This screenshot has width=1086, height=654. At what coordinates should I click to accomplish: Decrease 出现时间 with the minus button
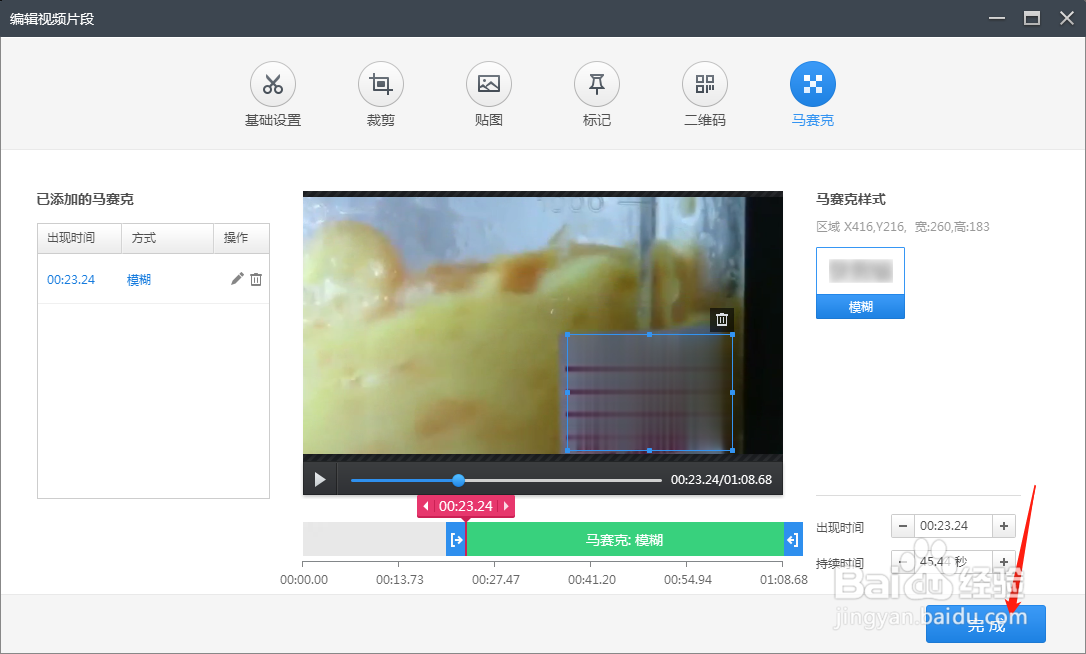pyautogui.click(x=903, y=525)
